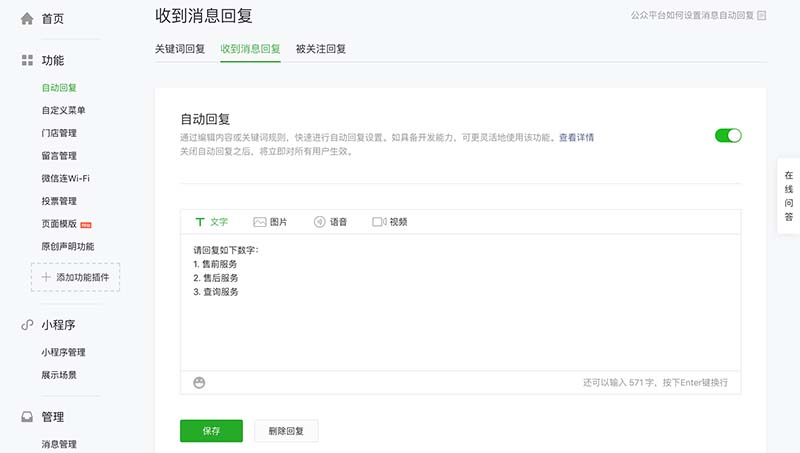Open 展示场景 in the sidebar
The image size is (800, 453).
point(59,375)
